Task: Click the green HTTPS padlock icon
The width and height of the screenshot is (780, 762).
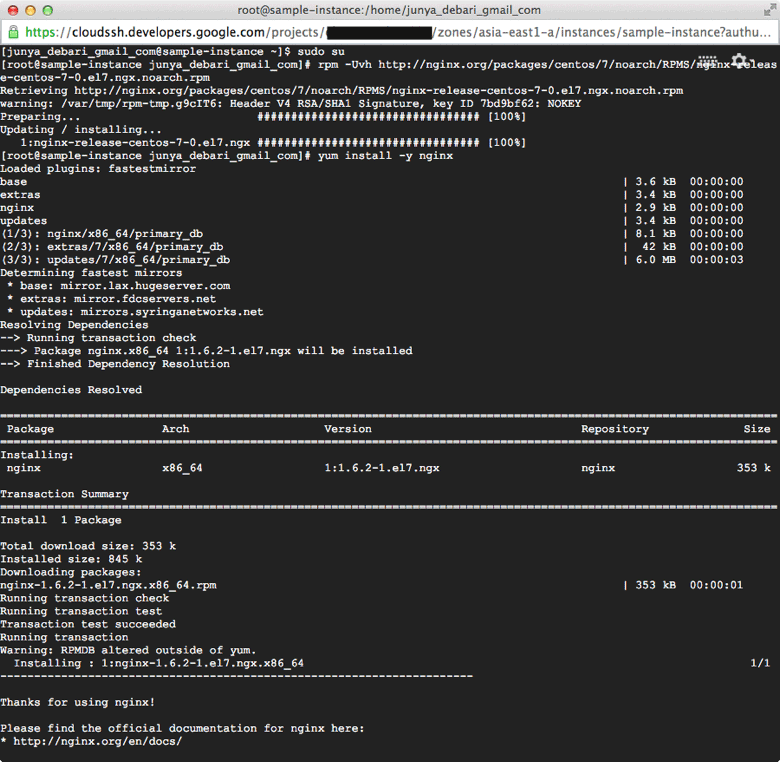Action: (x=13, y=32)
